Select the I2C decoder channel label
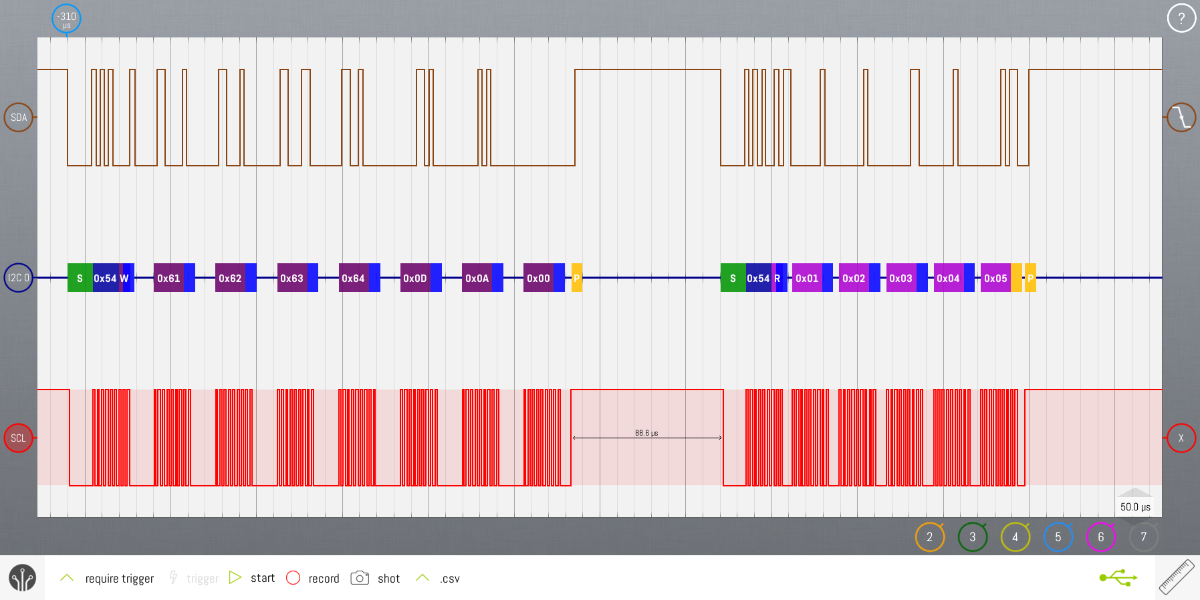Screen dimensions: 1200x600 click(19, 278)
